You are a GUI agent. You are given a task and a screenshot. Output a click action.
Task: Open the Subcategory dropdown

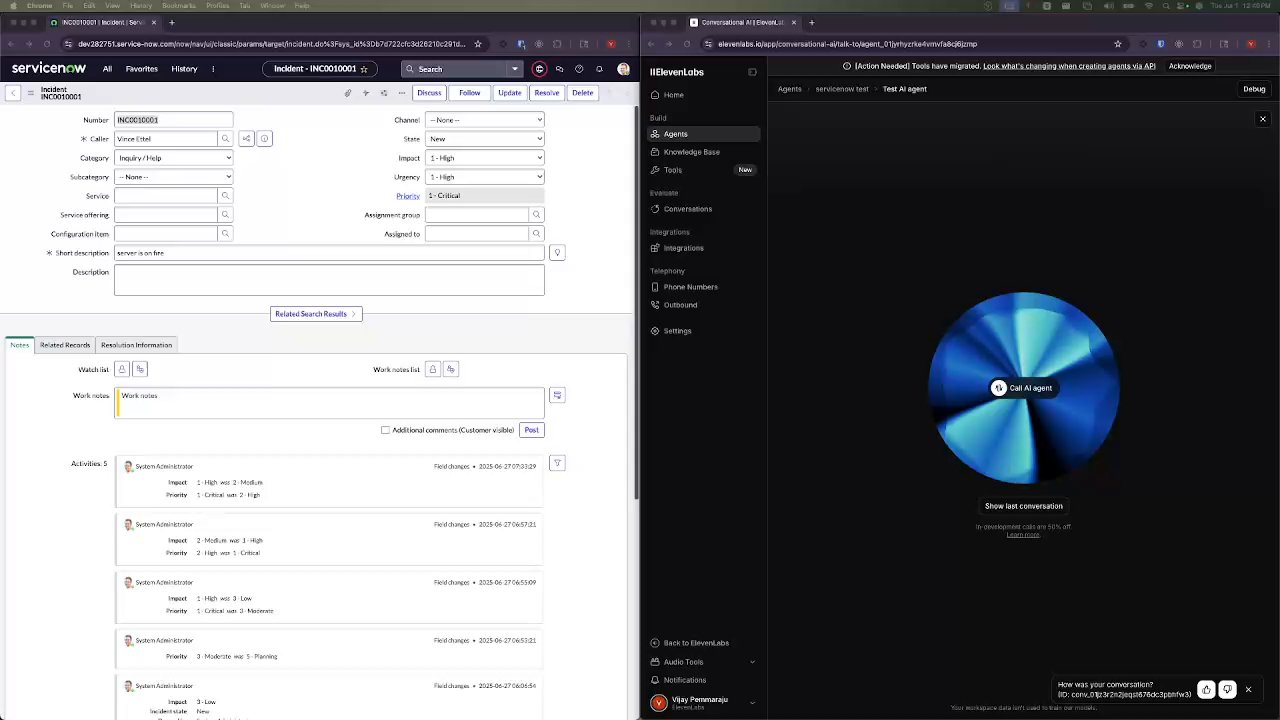tap(174, 177)
